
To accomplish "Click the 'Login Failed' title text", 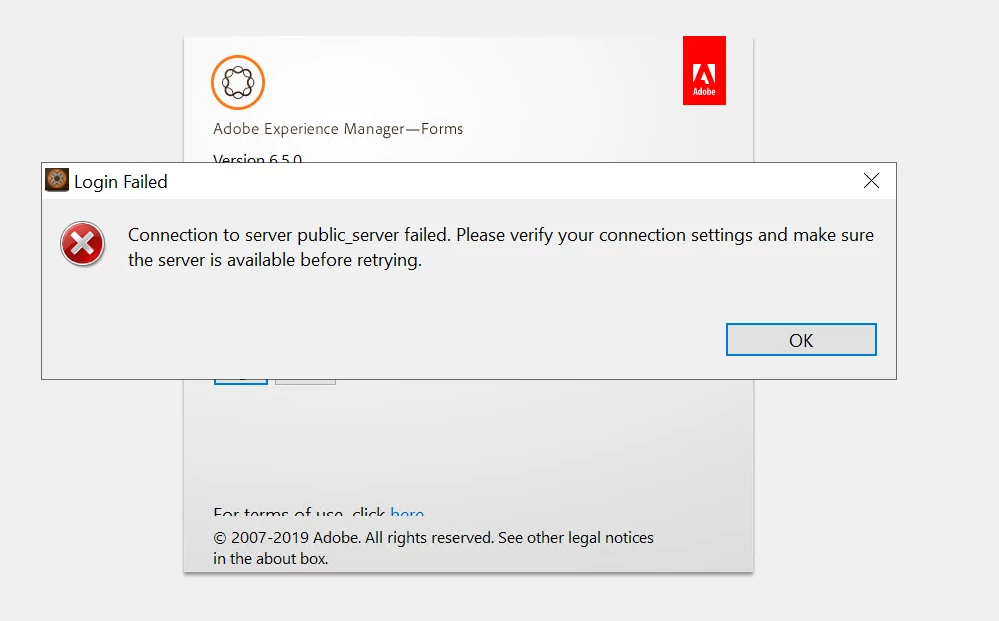I will coord(120,182).
